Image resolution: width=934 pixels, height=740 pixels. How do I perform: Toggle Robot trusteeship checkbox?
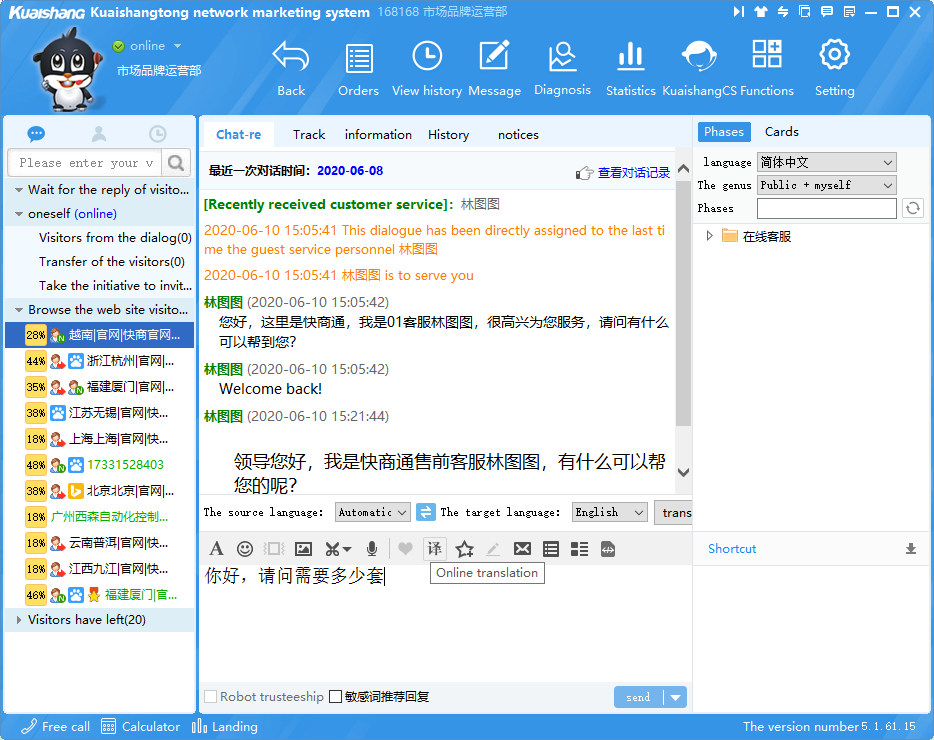click(210, 697)
